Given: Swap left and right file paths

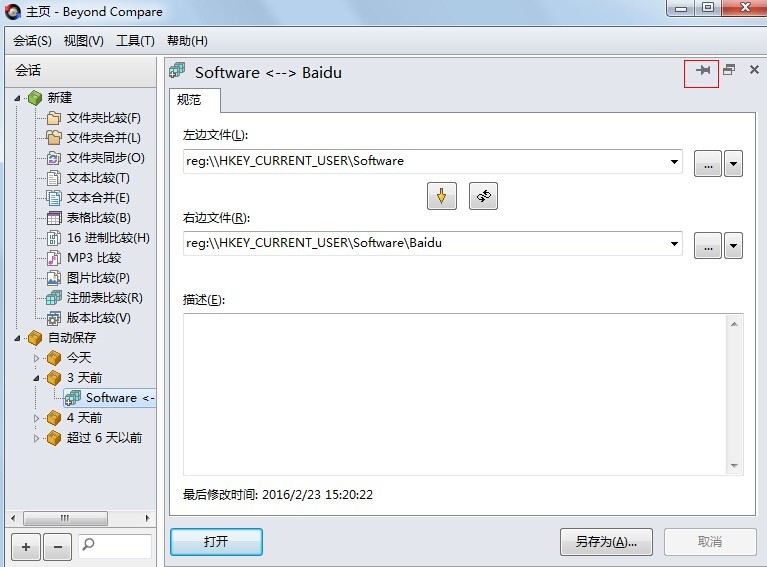Looking at the screenshot, I should click(x=483, y=196).
